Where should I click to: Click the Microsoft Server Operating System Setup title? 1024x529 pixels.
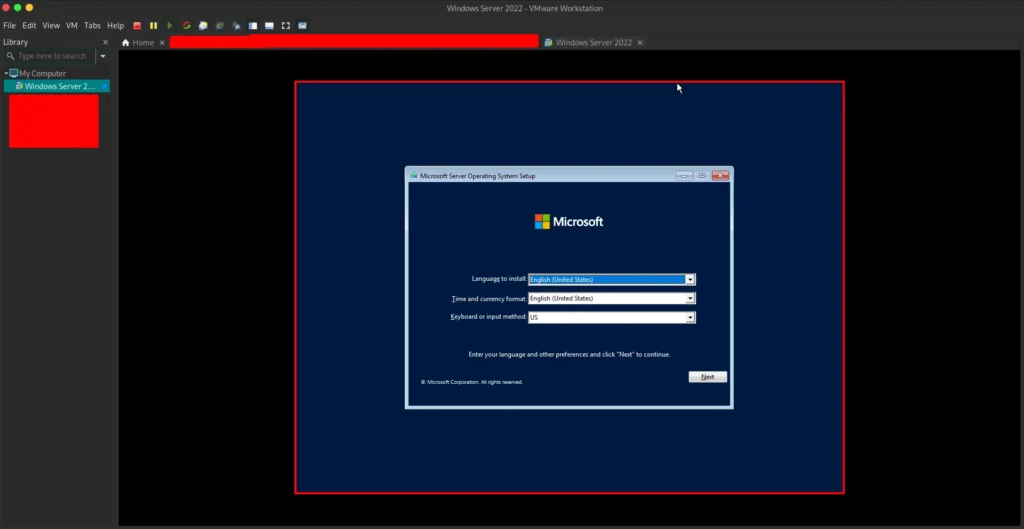tap(477, 176)
